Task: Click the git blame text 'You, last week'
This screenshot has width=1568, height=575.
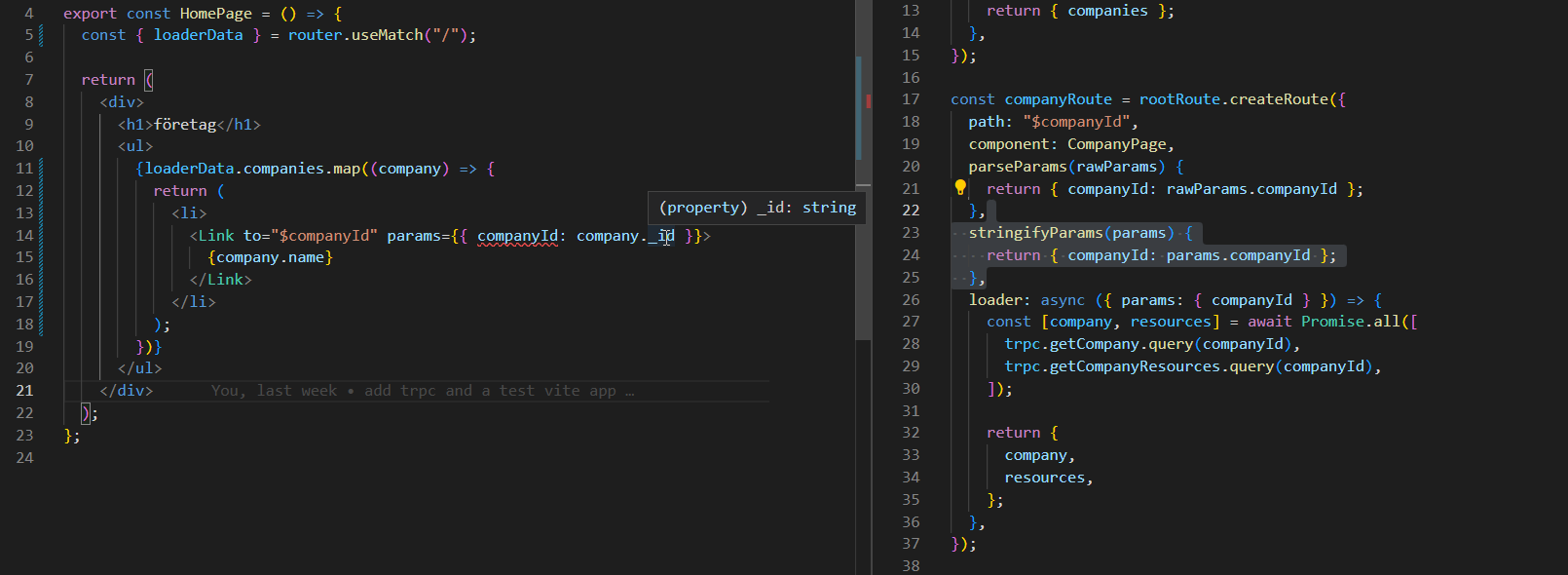Action: point(274,391)
